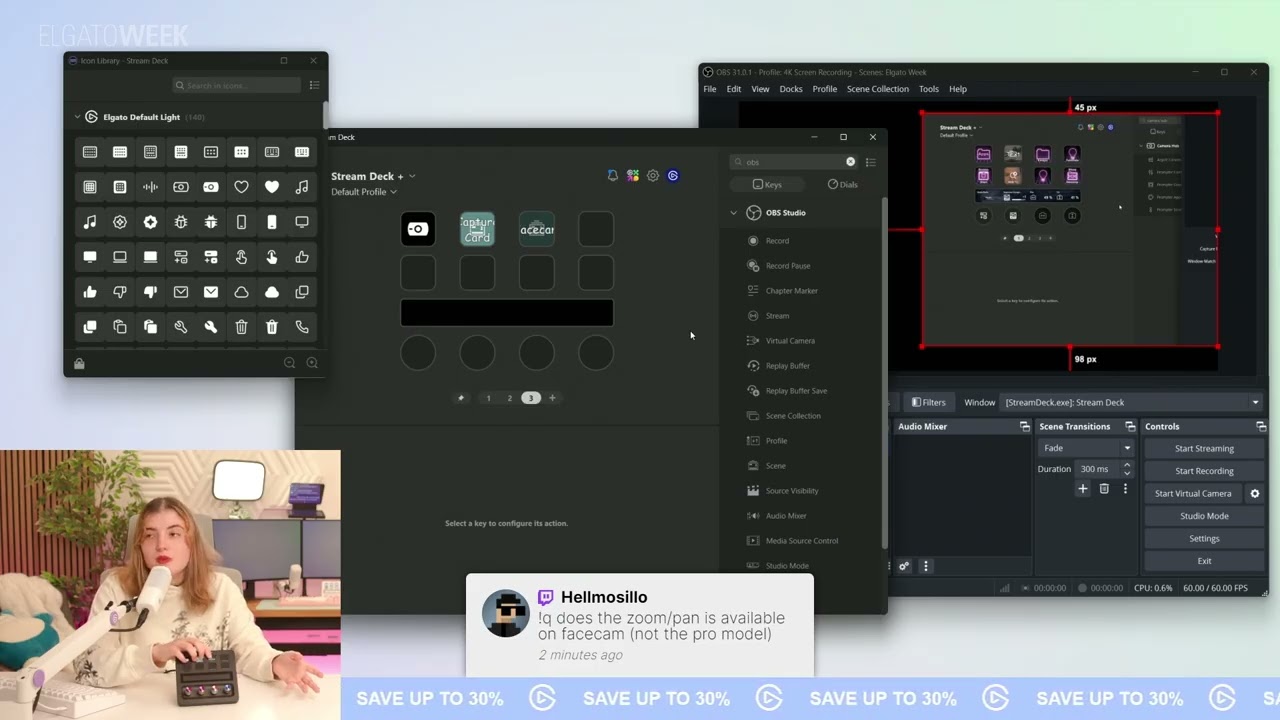The width and height of the screenshot is (1280, 720).
Task: Collapse the OBS Studio actions category
Action: [x=733, y=213]
